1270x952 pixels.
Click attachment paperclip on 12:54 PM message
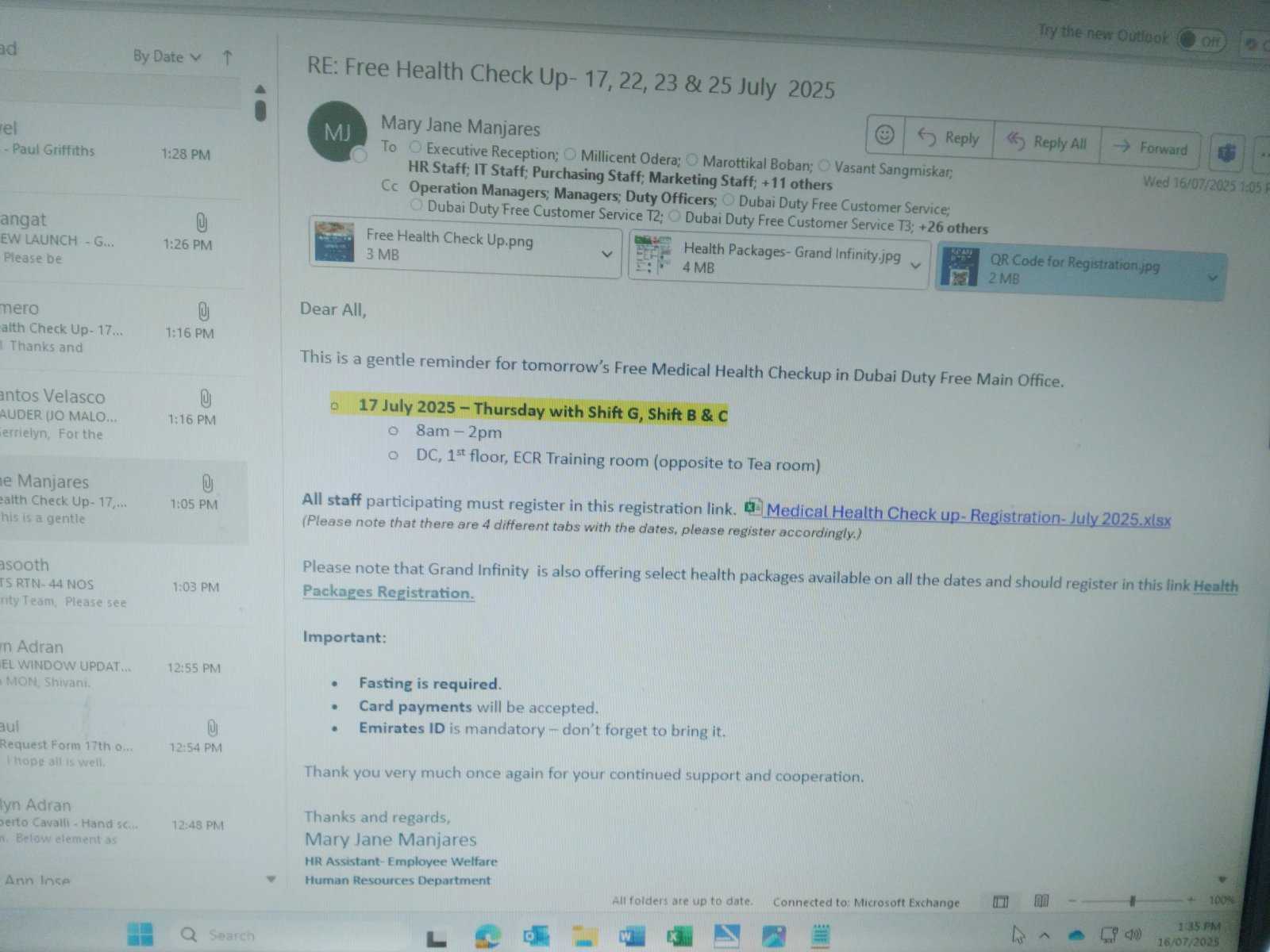(x=213, y=727)
